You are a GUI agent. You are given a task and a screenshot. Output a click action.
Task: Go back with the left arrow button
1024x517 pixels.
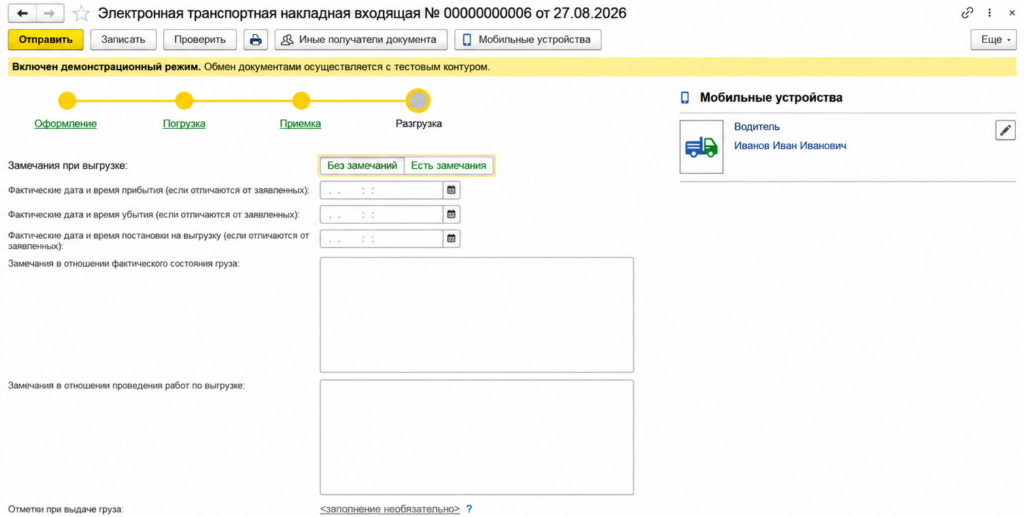pyautogui.click(x=22, y=13)
